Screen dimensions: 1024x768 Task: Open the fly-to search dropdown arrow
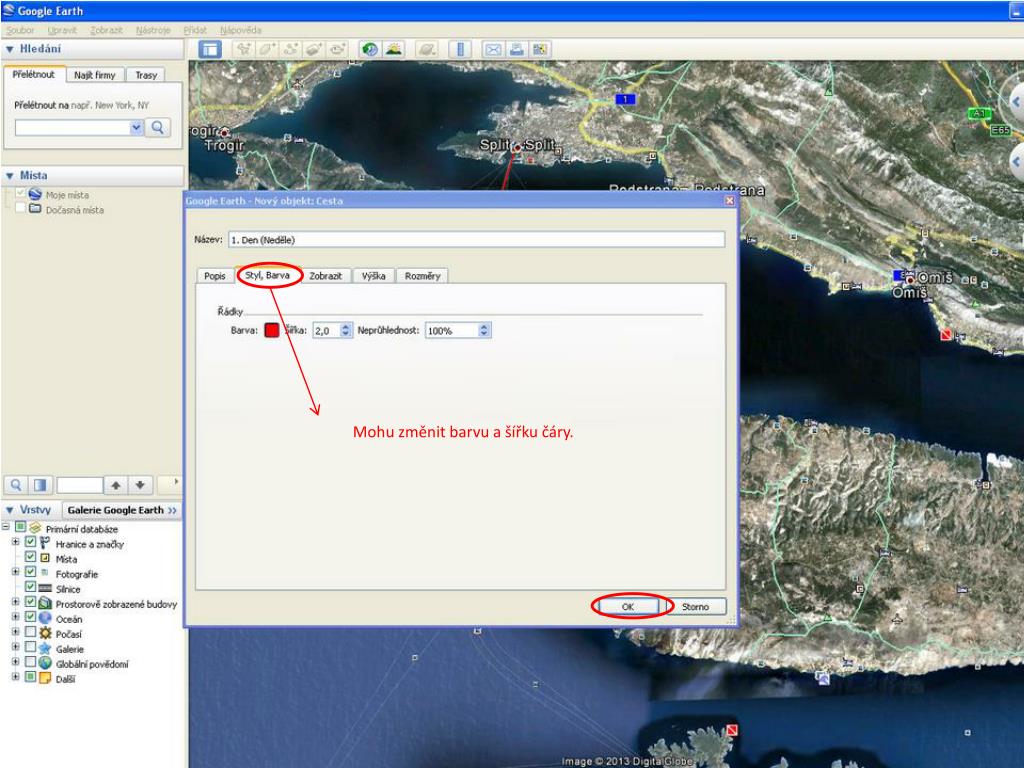click(x=136, y=127)
